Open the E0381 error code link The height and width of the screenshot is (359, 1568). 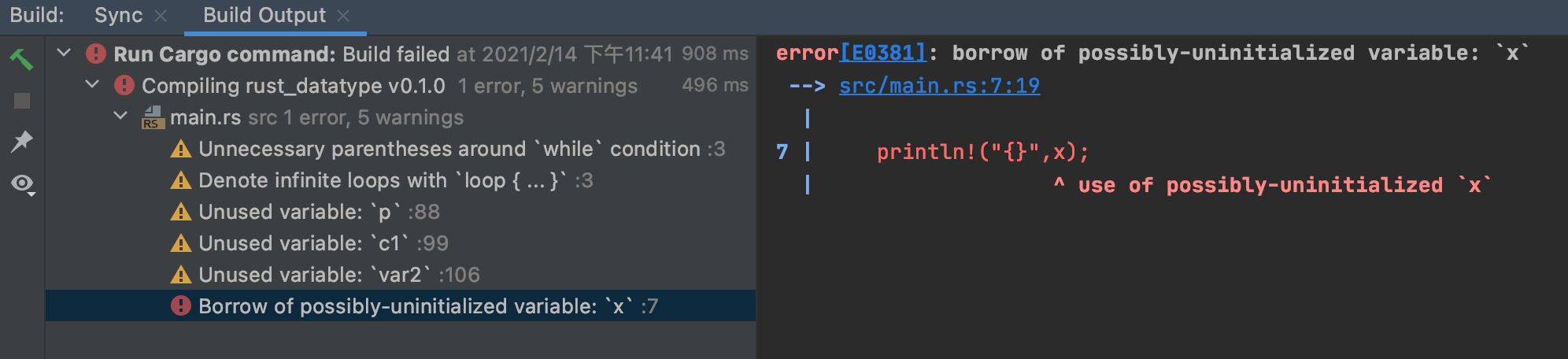pos(882,53)
